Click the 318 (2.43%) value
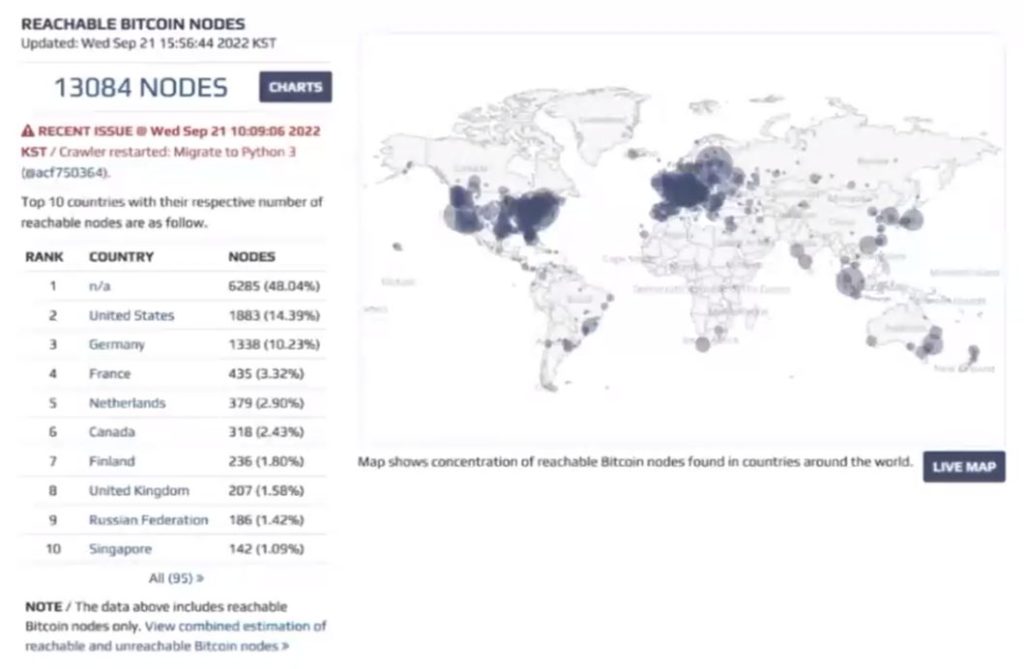The image size is (1024, 669). coord(266,432)
